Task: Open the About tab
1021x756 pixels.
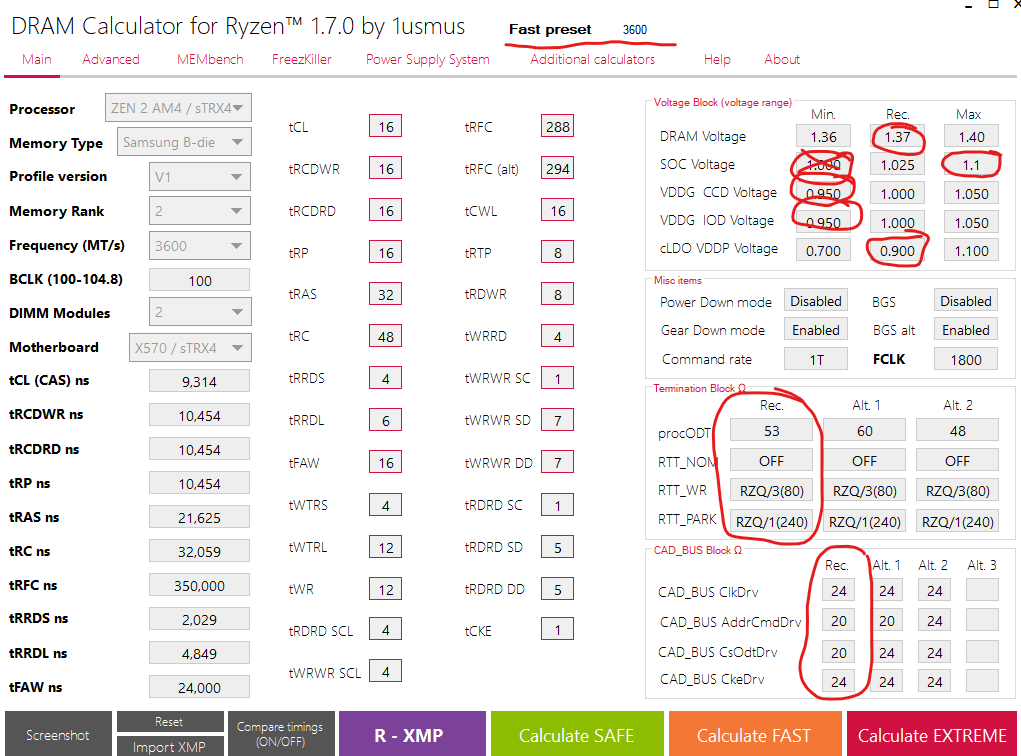Action: coord(781,59)
